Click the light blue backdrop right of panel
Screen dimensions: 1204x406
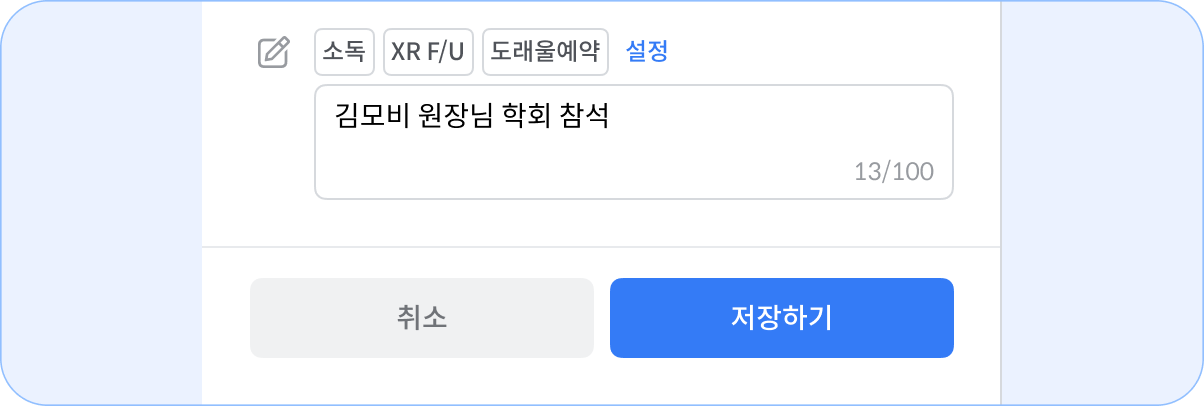(x=1101, y=203)
